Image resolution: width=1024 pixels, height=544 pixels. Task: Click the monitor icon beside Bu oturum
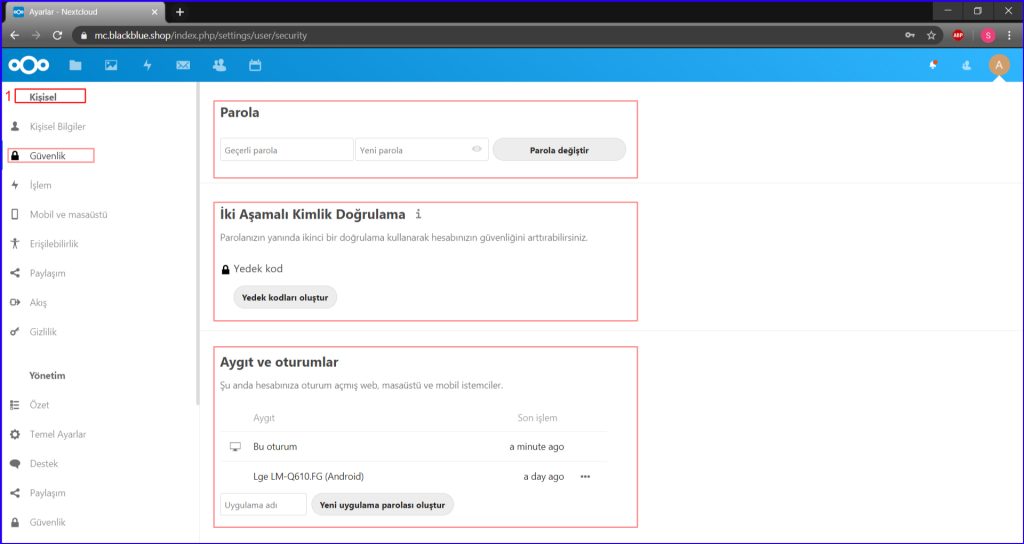(x=235, y=447)
